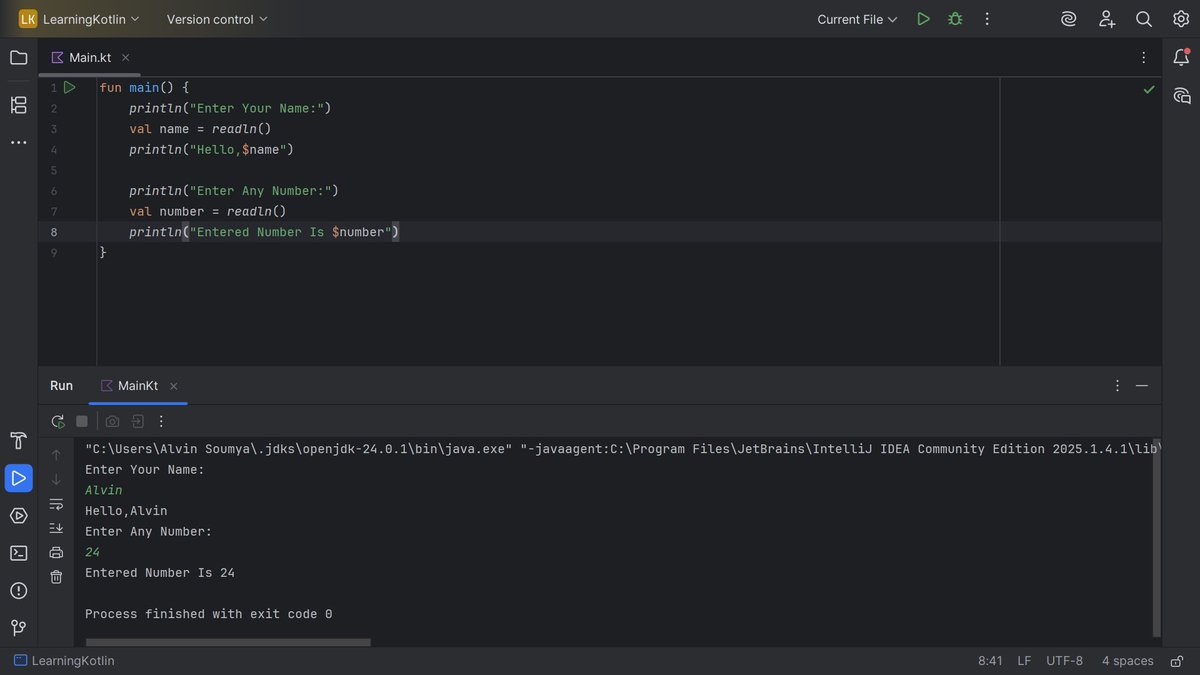Open LearningKotlin project dropdown
Screen dimensions: 1200x675
(x=80, y=19)
